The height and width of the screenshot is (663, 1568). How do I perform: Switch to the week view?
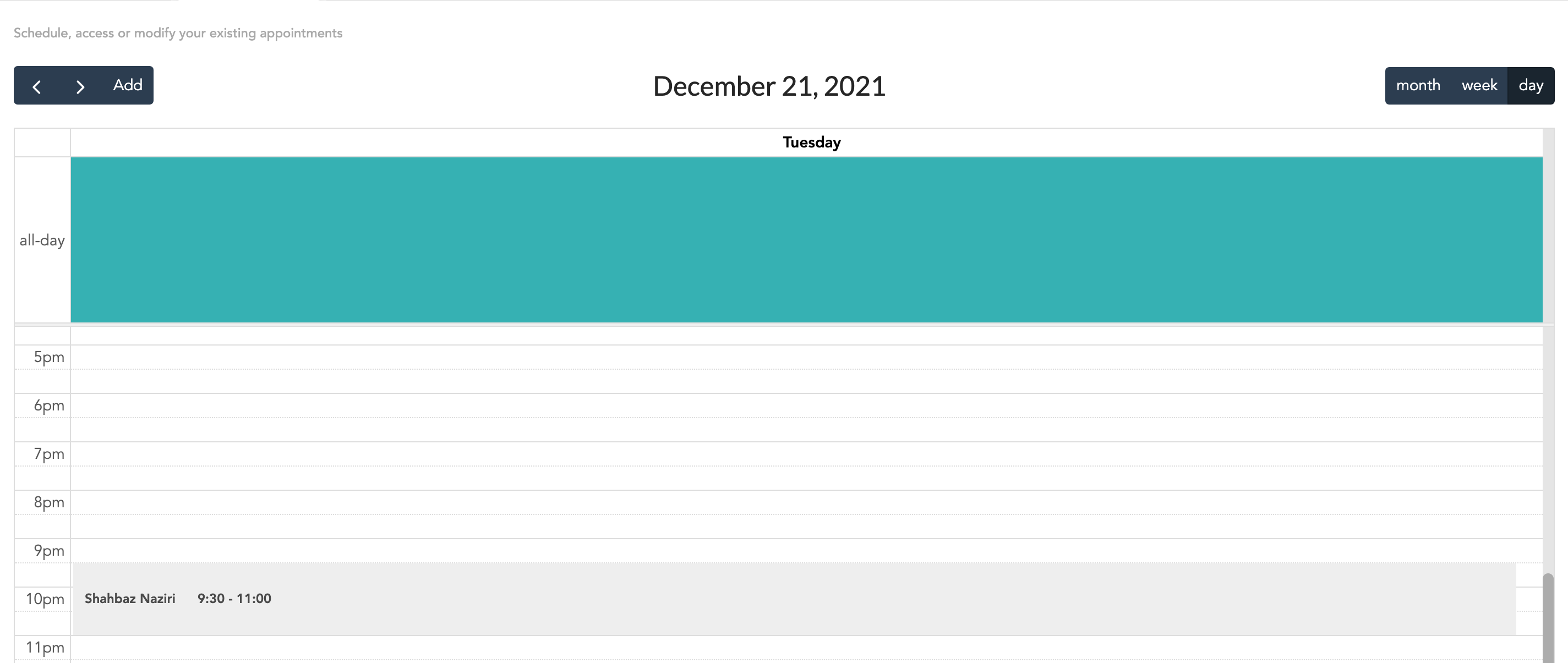[1479, 86]
